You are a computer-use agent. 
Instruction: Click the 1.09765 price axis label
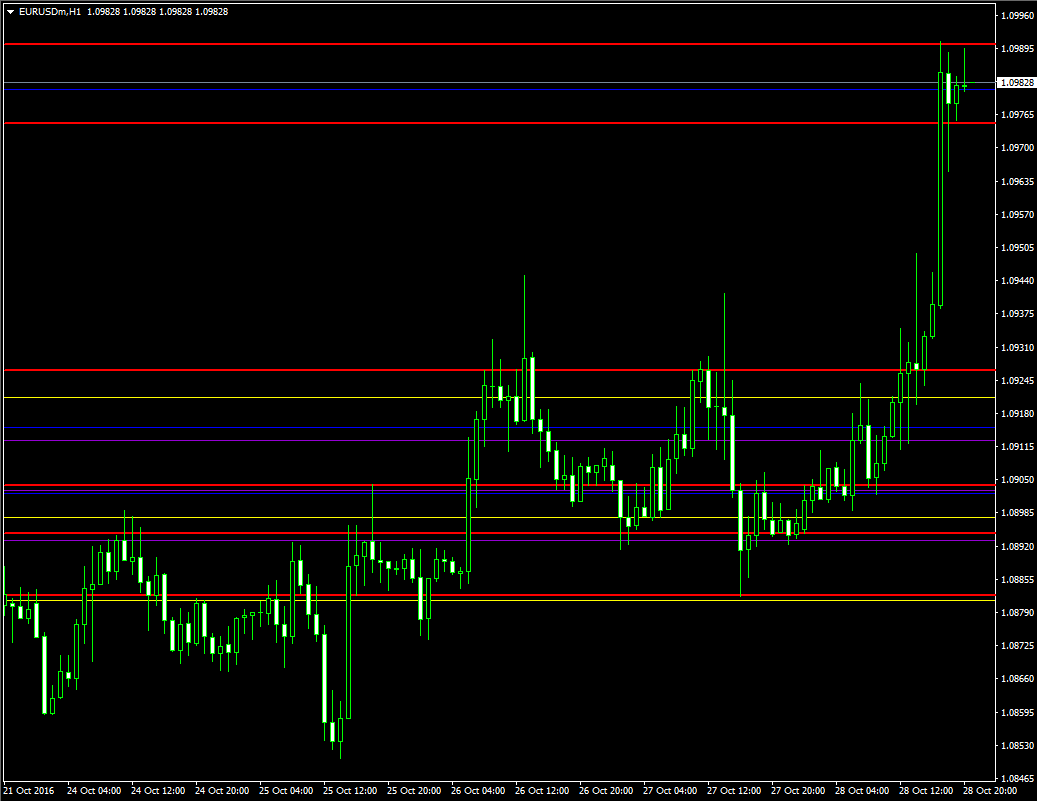pyautogui.click(x=1017, y=115)
